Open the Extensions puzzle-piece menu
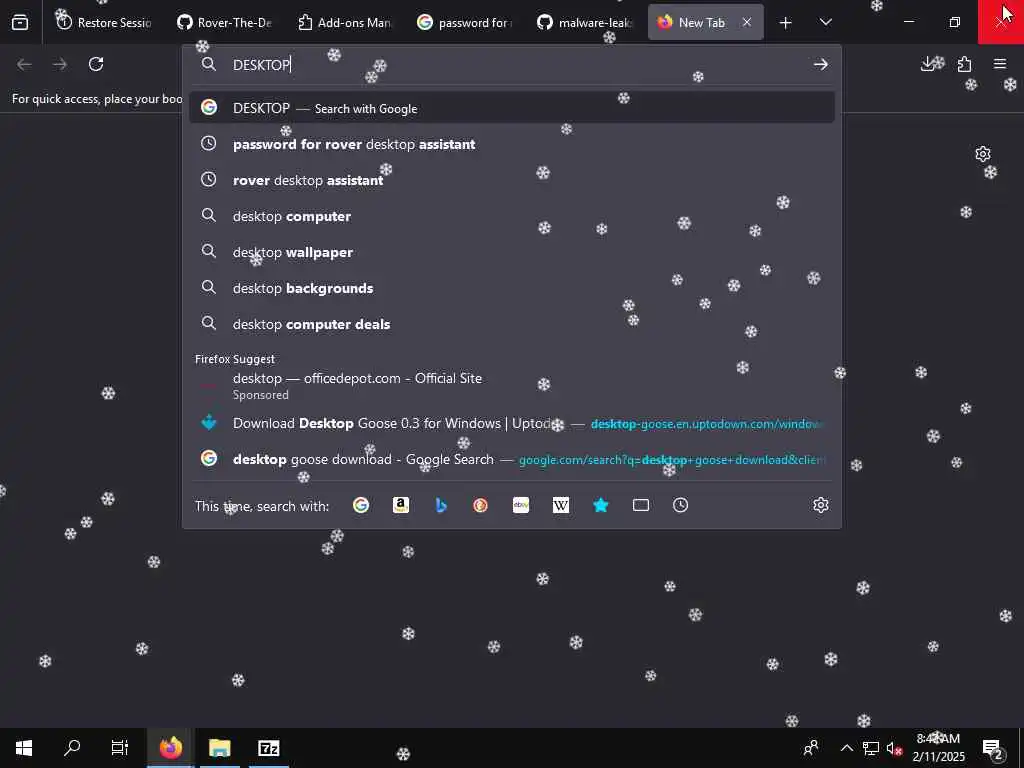Viewport: 1024px width, 768px height. point(964,64)
